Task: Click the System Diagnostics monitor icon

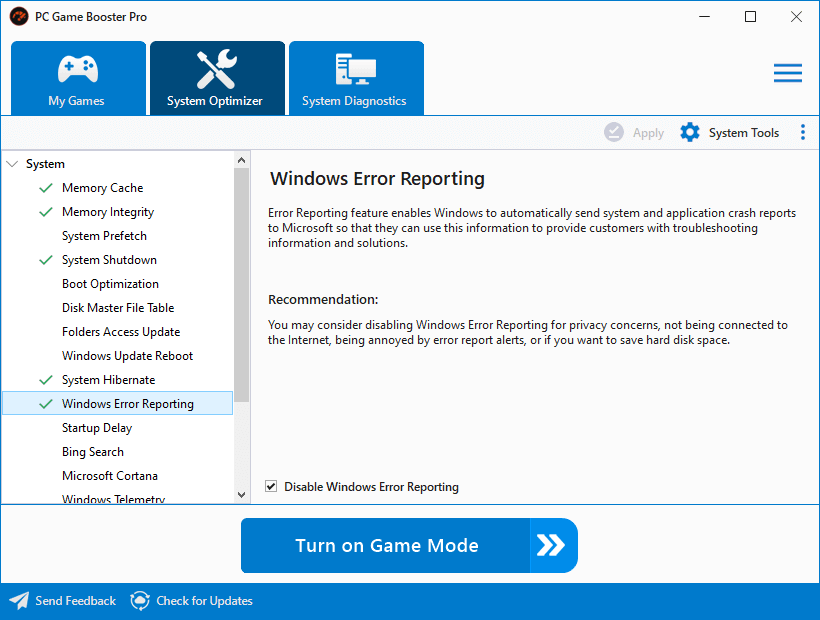Action: click(356, 68)
